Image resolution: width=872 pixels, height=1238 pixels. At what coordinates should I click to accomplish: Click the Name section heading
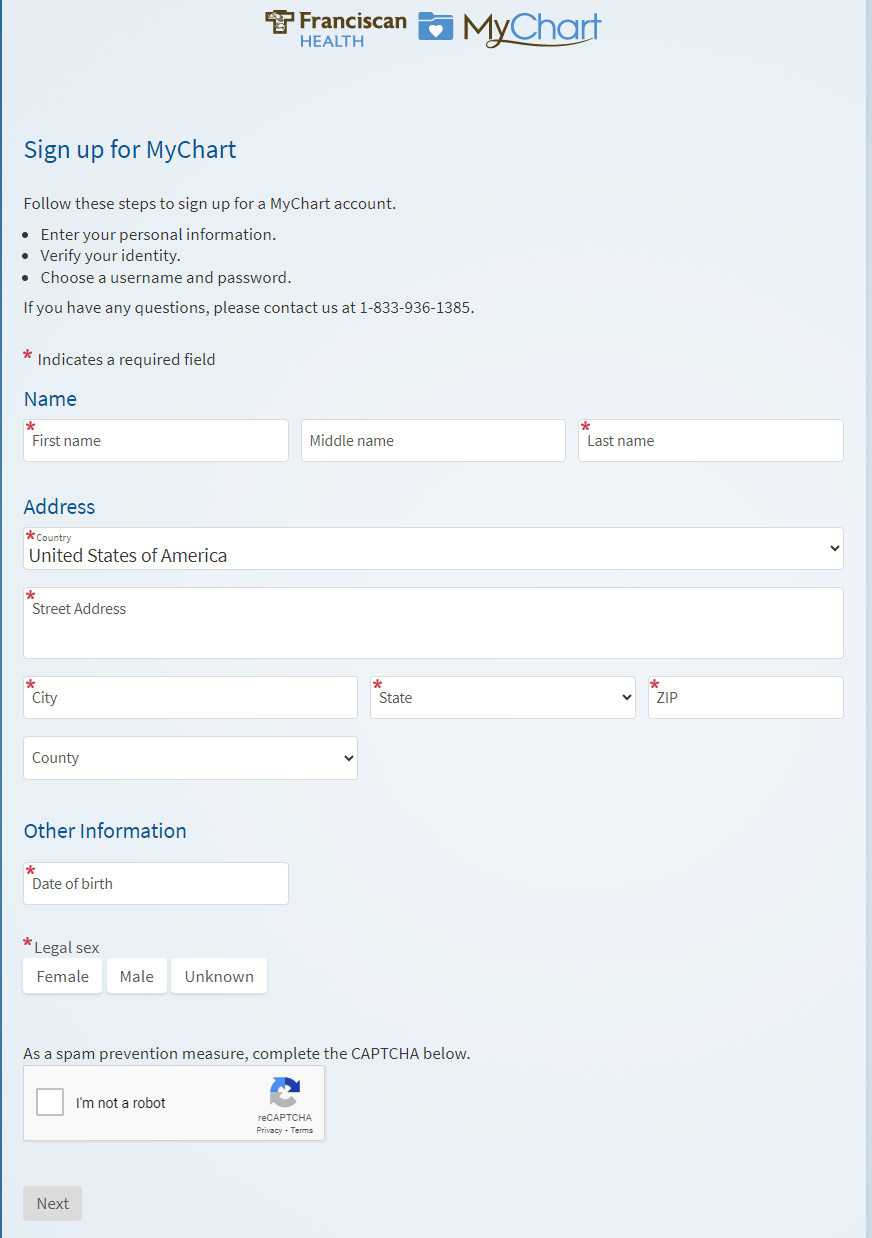click(50, 399)
